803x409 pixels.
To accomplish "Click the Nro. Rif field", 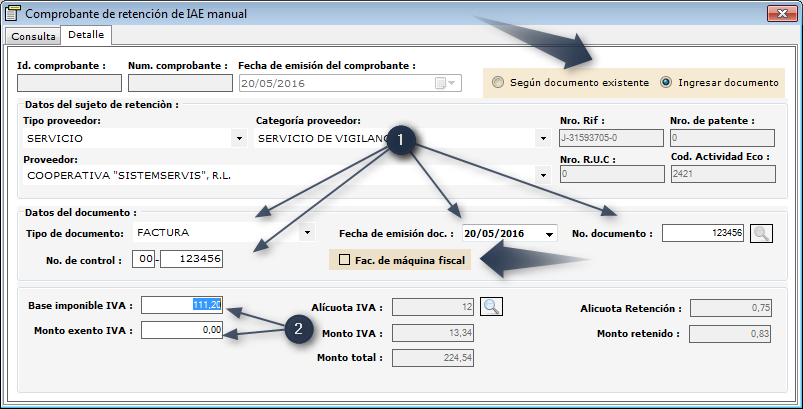I will point(612,138).
